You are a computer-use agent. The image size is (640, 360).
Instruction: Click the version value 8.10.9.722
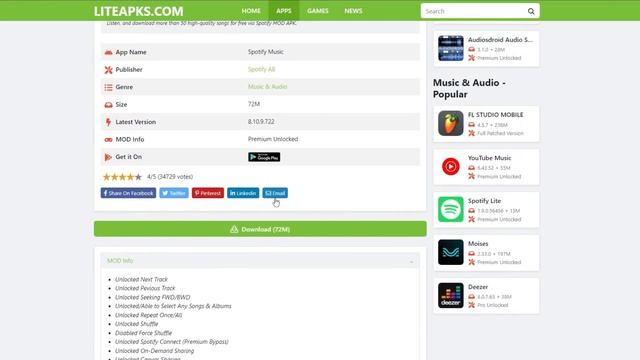click(x=261, y=122)
